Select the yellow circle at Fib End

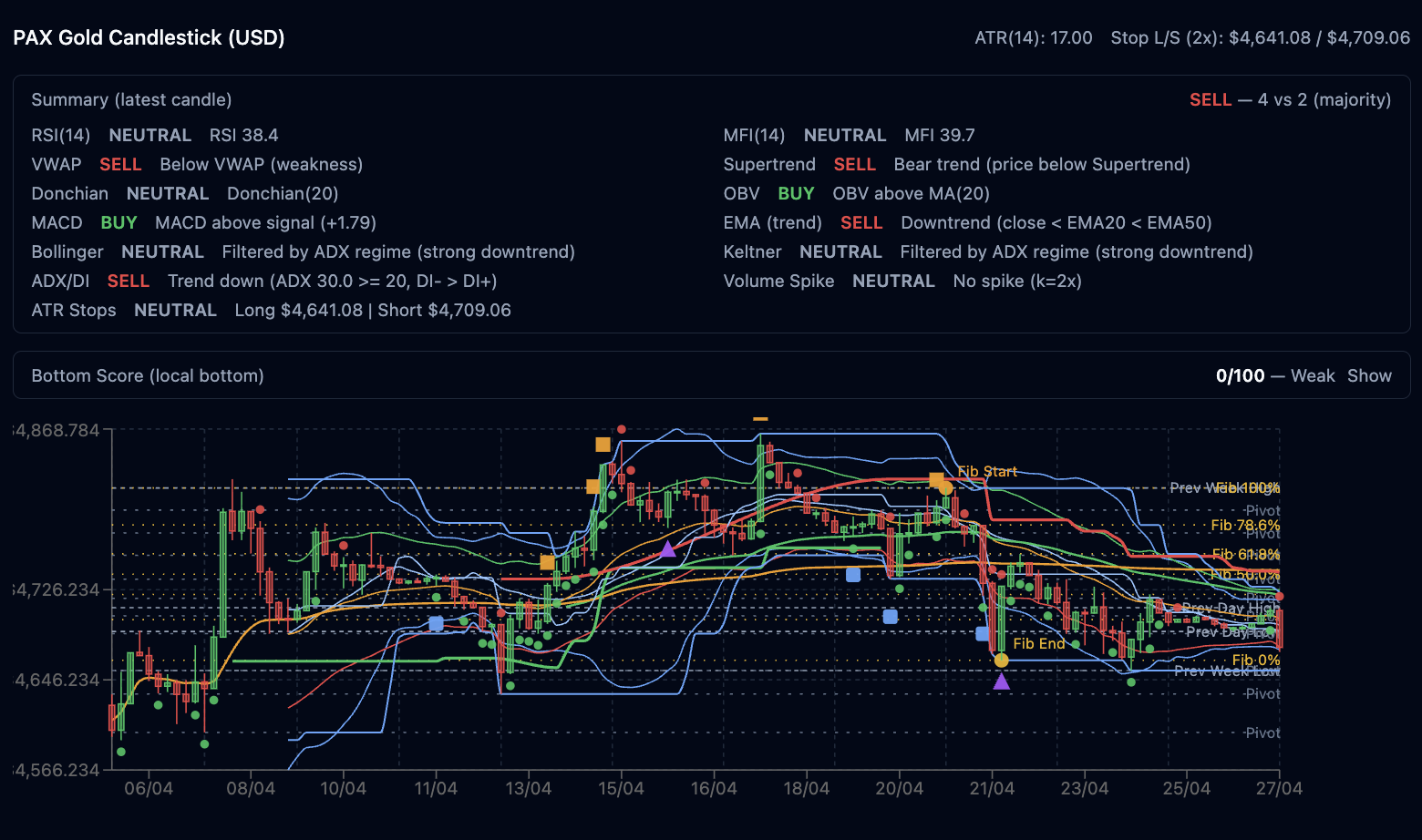tap(1001, 660)
